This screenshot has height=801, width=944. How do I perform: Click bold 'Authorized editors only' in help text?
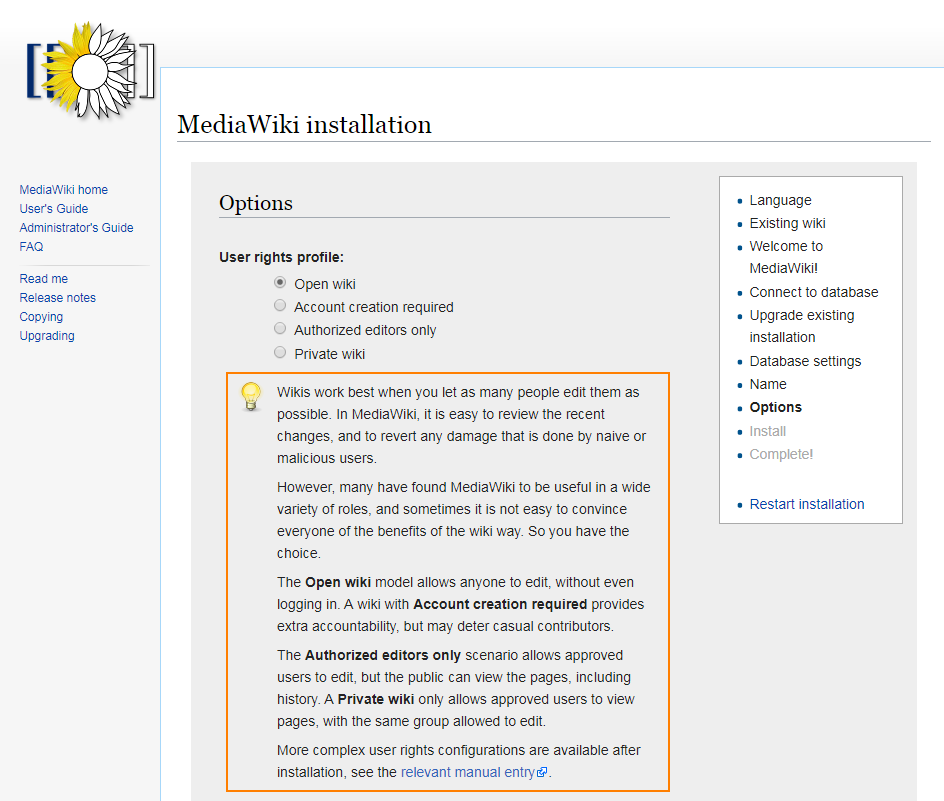pyautogui.click(x=383, y=655)
